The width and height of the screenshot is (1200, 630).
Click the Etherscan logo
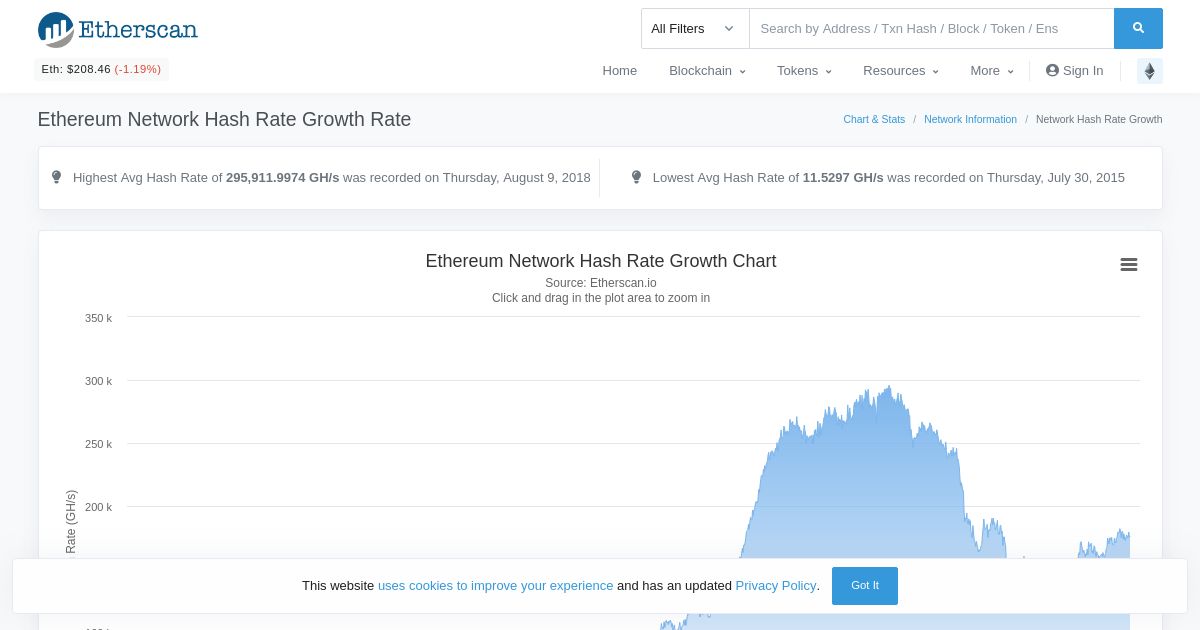118,30
